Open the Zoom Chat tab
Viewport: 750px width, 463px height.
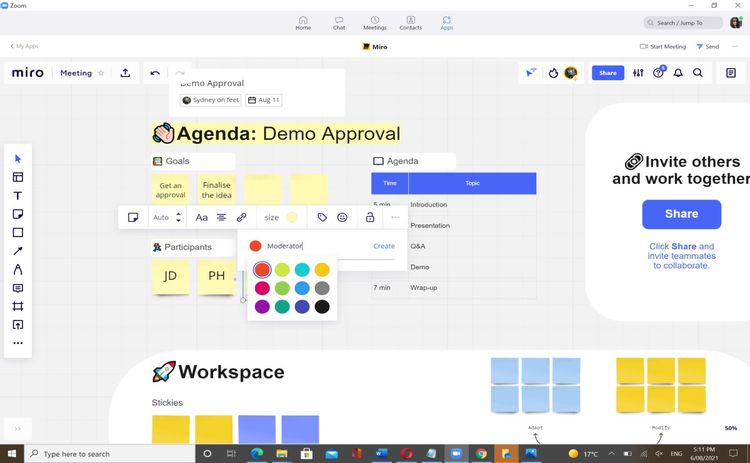pos(339,22)
